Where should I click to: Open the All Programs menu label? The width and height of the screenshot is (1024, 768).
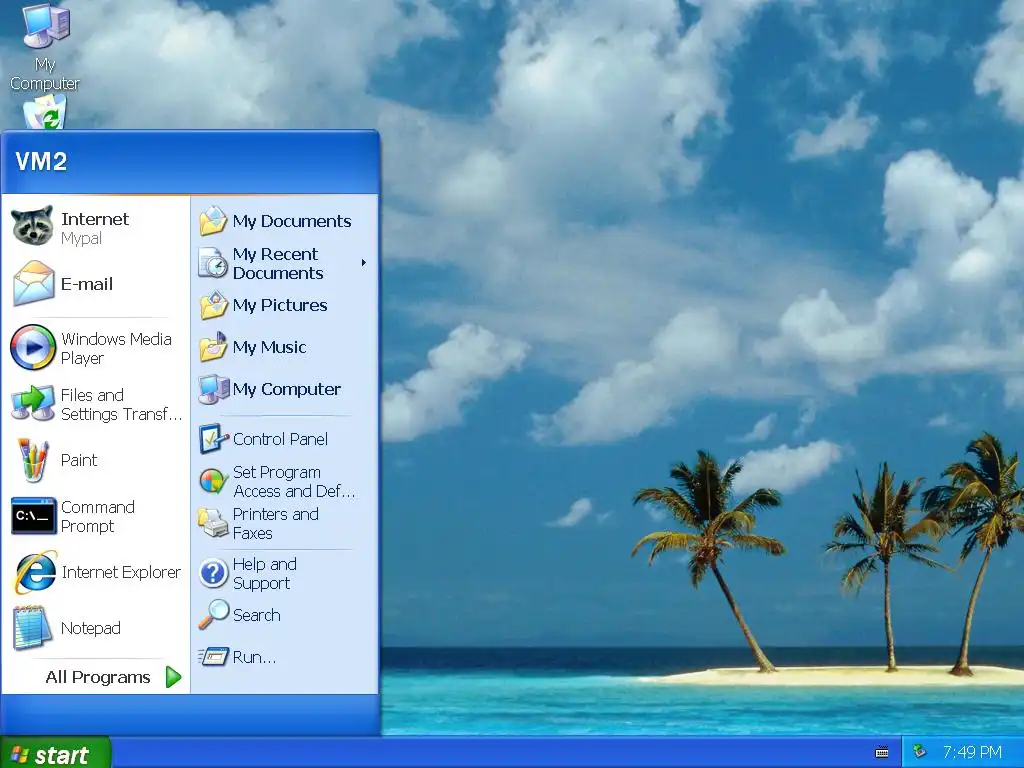98,677
